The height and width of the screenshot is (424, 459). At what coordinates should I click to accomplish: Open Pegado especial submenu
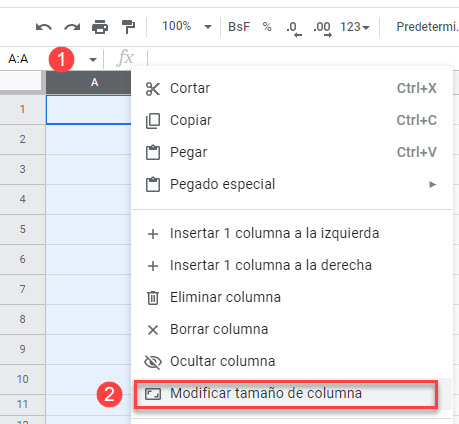(x=291, y=184)
